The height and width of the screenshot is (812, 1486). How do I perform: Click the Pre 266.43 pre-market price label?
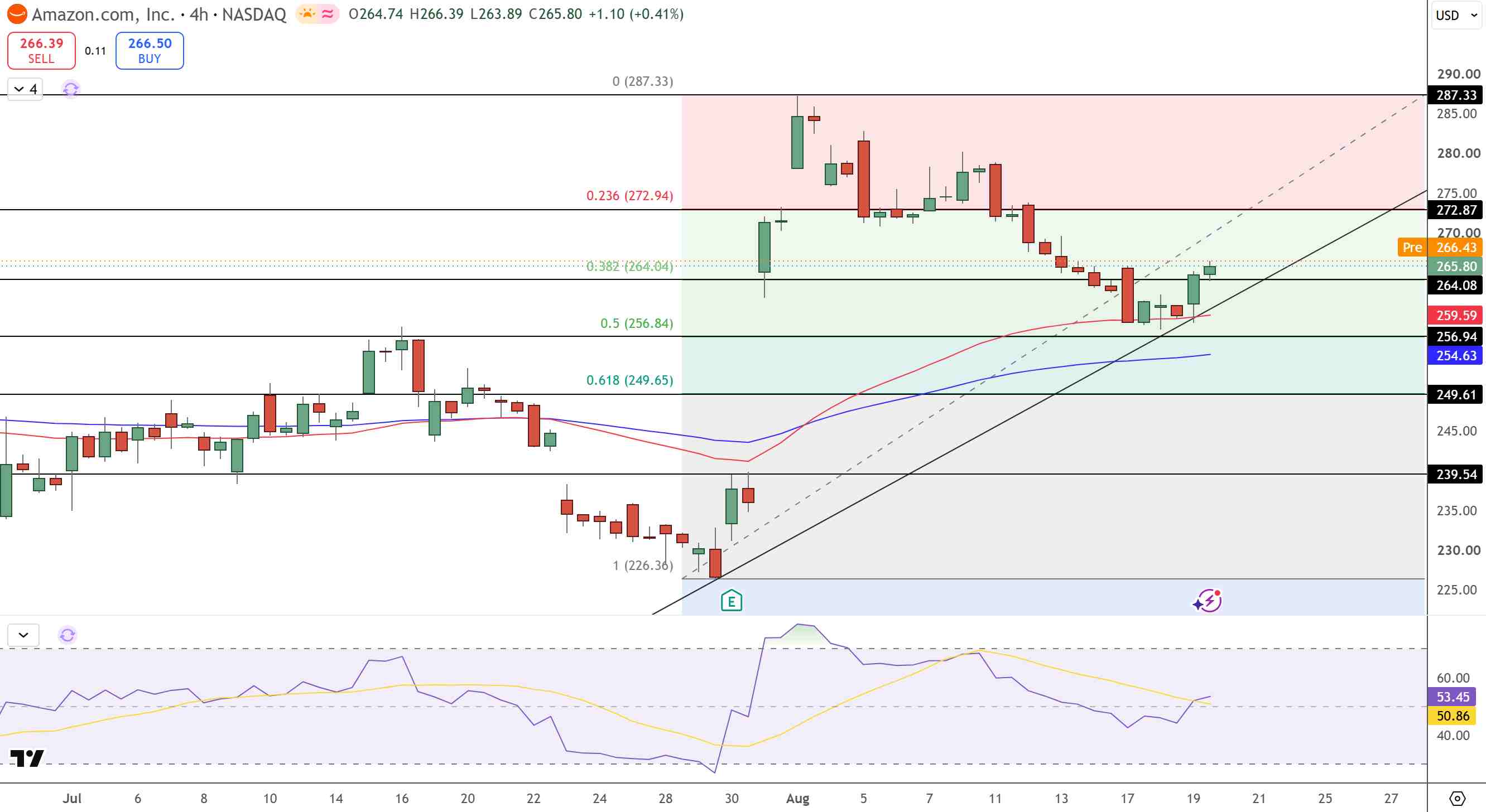[x=1440, y=248]
